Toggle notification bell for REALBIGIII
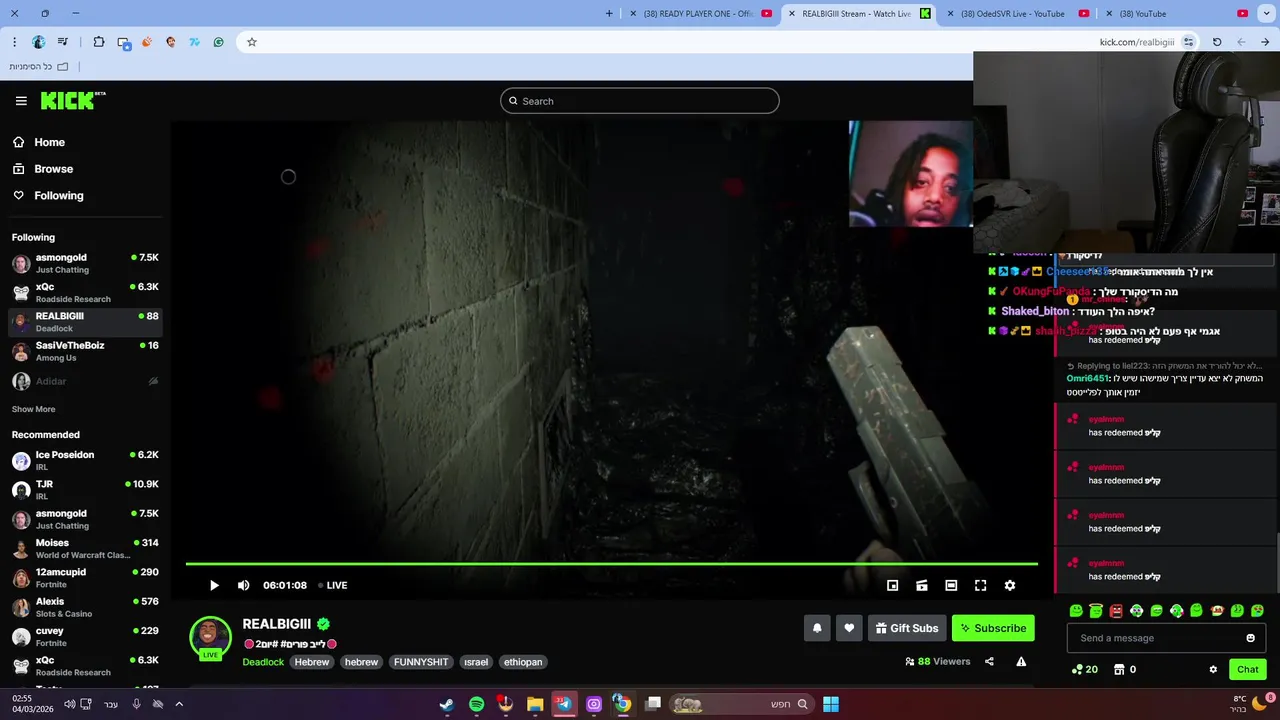 click(817, 628)
